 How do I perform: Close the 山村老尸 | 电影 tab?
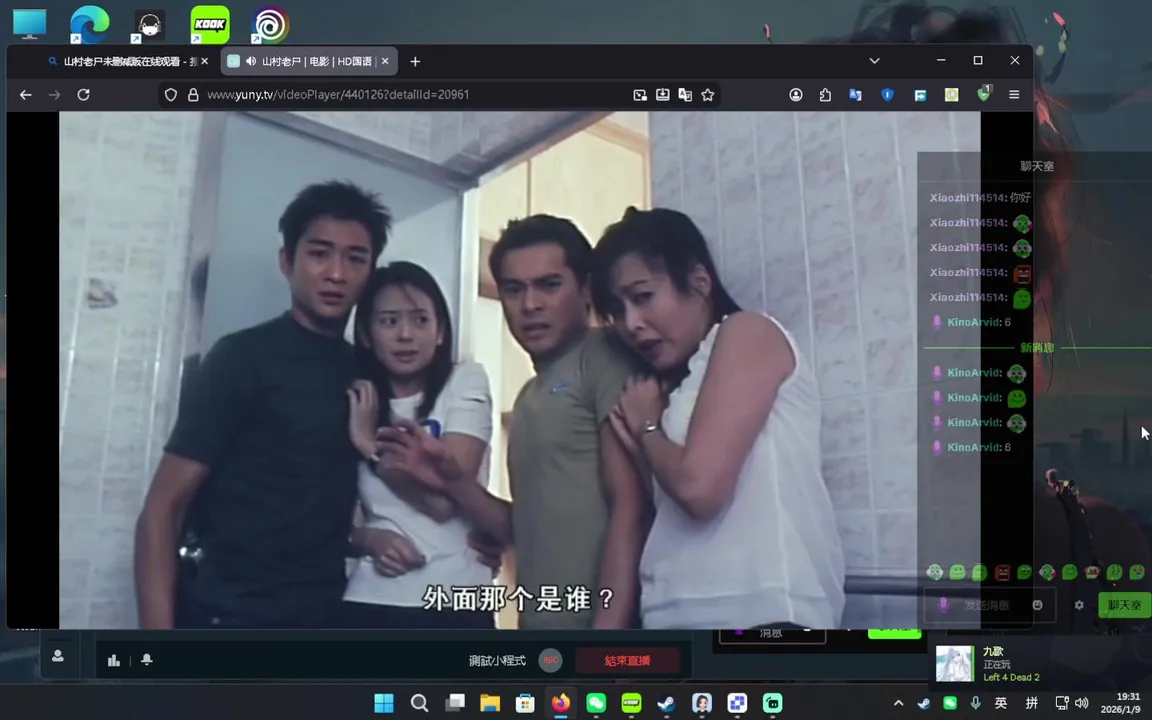point(385,61)
